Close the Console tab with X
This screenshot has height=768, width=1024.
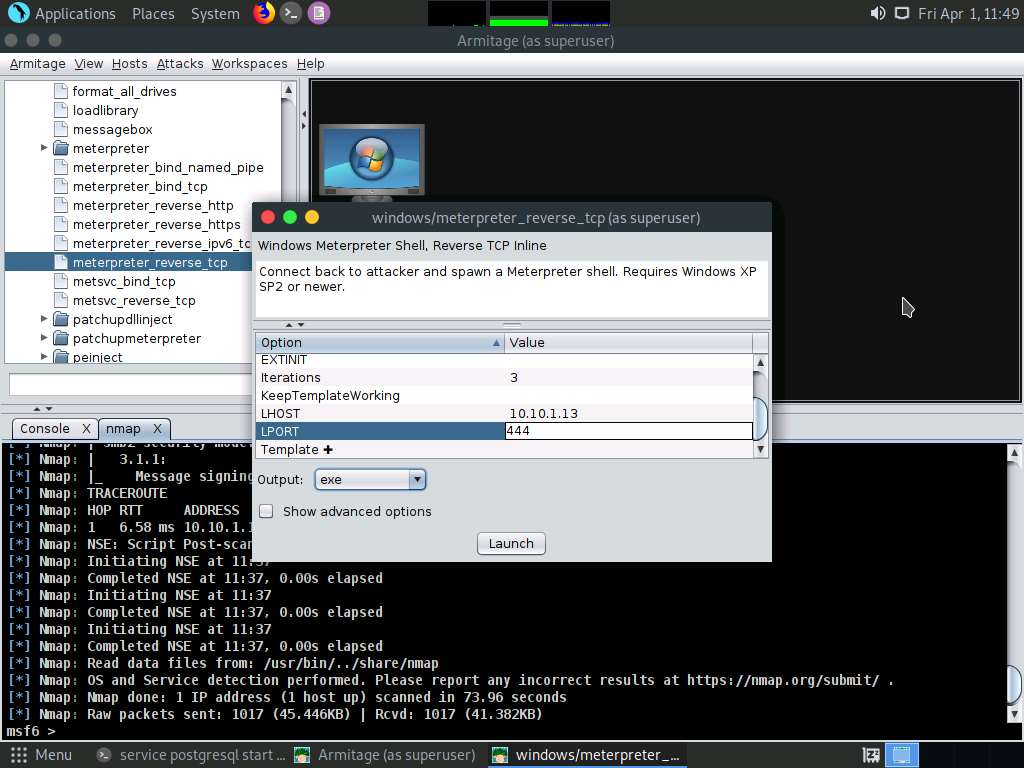(x=86, y=428)
